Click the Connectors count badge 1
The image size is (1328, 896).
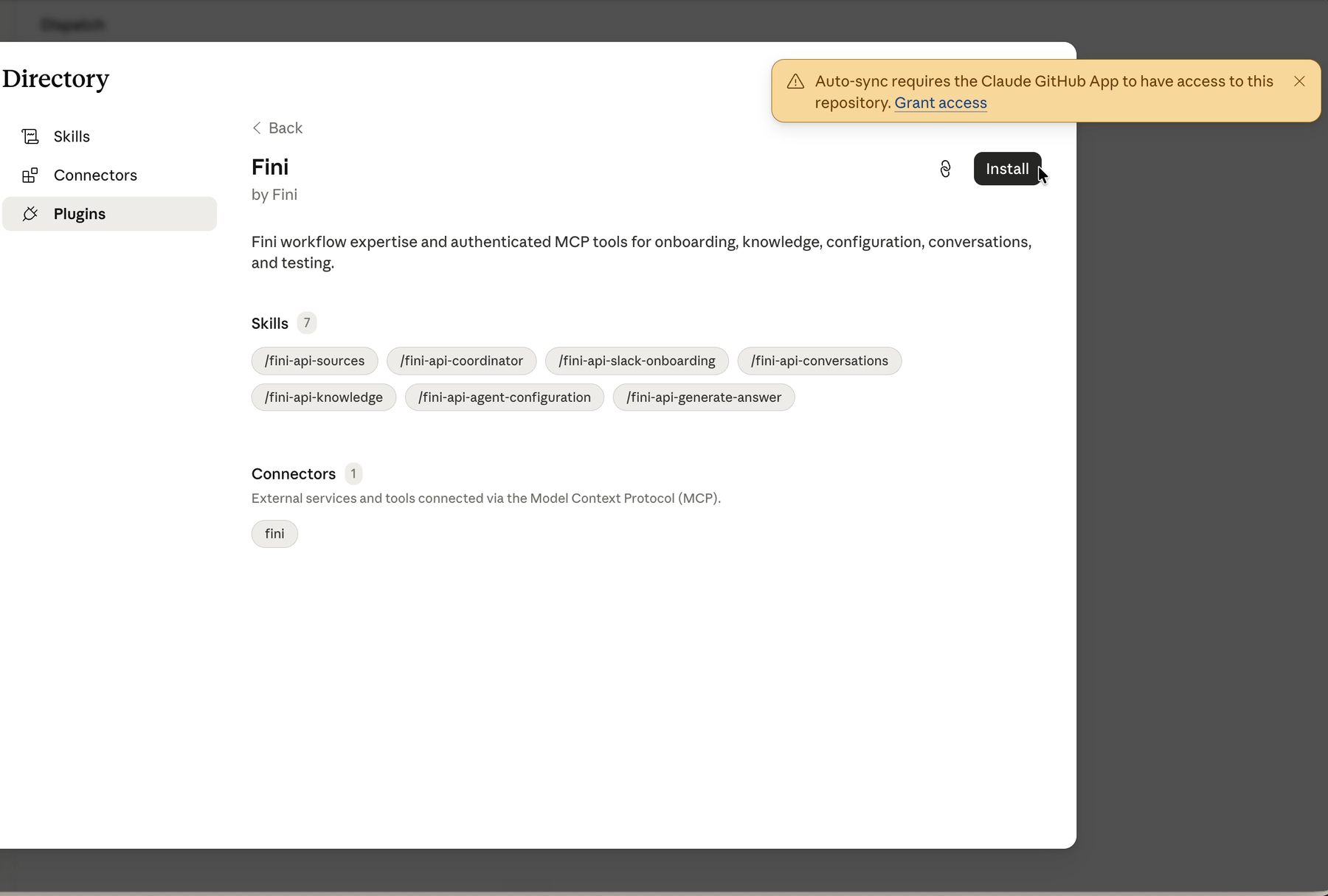[x=353, y=473]
